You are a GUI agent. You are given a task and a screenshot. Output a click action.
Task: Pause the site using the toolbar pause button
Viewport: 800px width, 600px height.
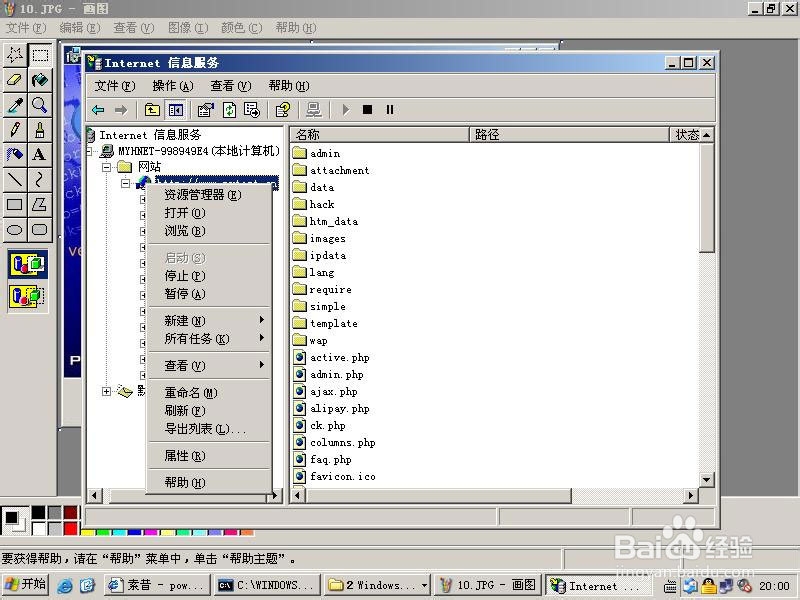pyautogui.click(x=388, y=110)
